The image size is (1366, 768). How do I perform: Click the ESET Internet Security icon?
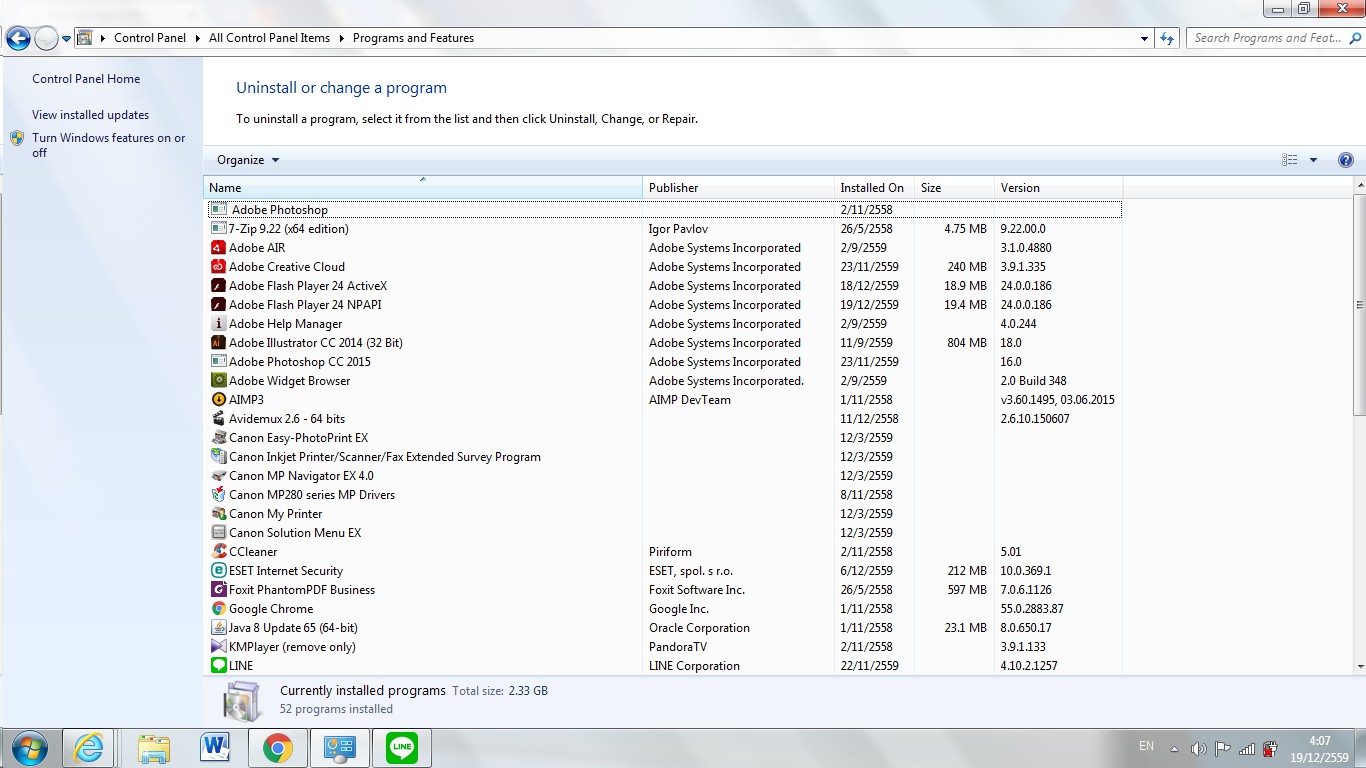pos(219,571)
